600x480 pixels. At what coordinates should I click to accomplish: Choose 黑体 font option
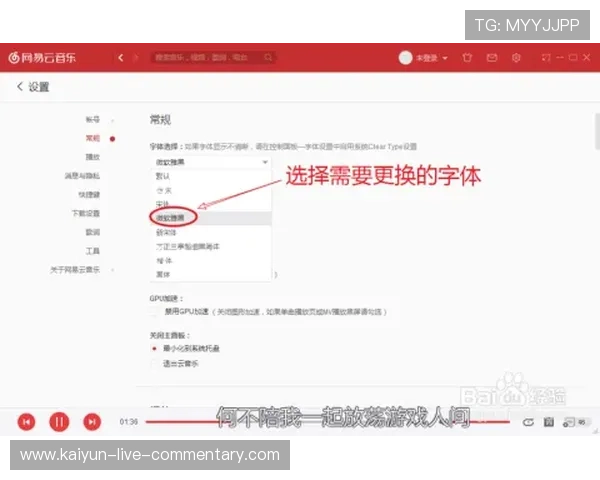[210, 274]
